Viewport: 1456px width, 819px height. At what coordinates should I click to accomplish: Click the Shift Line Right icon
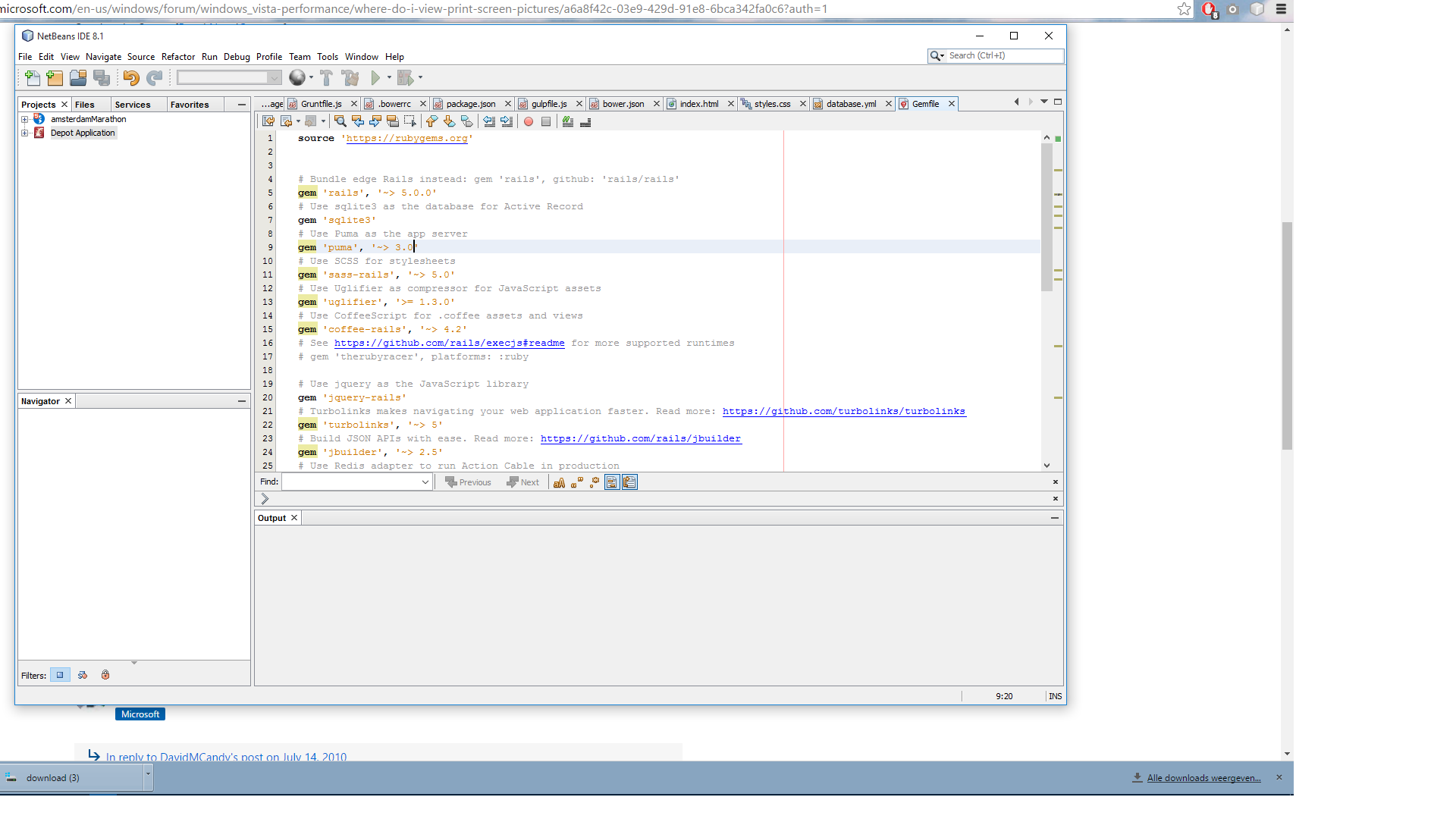pos(507,121)
